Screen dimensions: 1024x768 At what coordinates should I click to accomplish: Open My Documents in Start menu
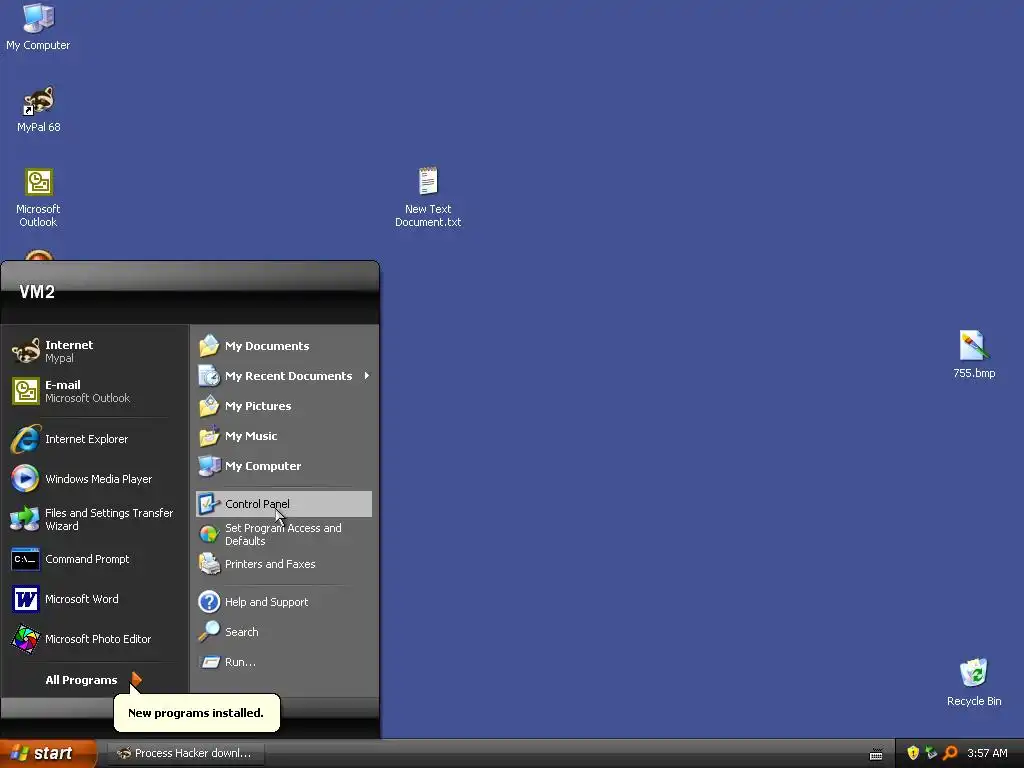tap(283, 345)
